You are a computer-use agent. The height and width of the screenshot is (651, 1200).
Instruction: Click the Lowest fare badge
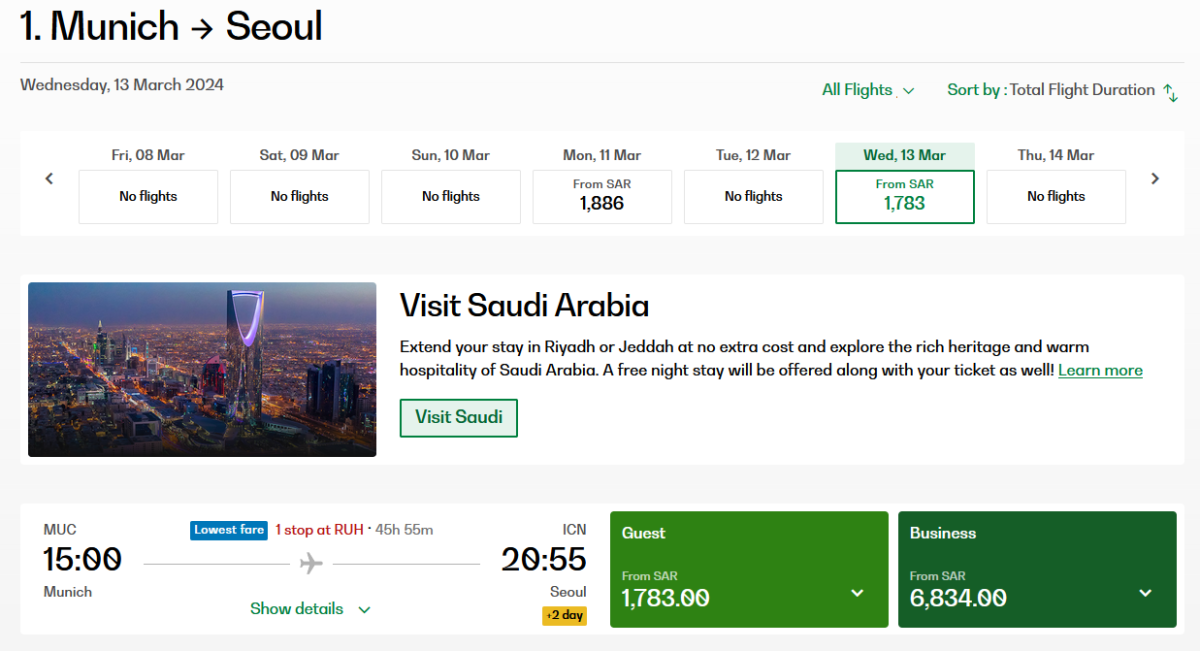229,530
